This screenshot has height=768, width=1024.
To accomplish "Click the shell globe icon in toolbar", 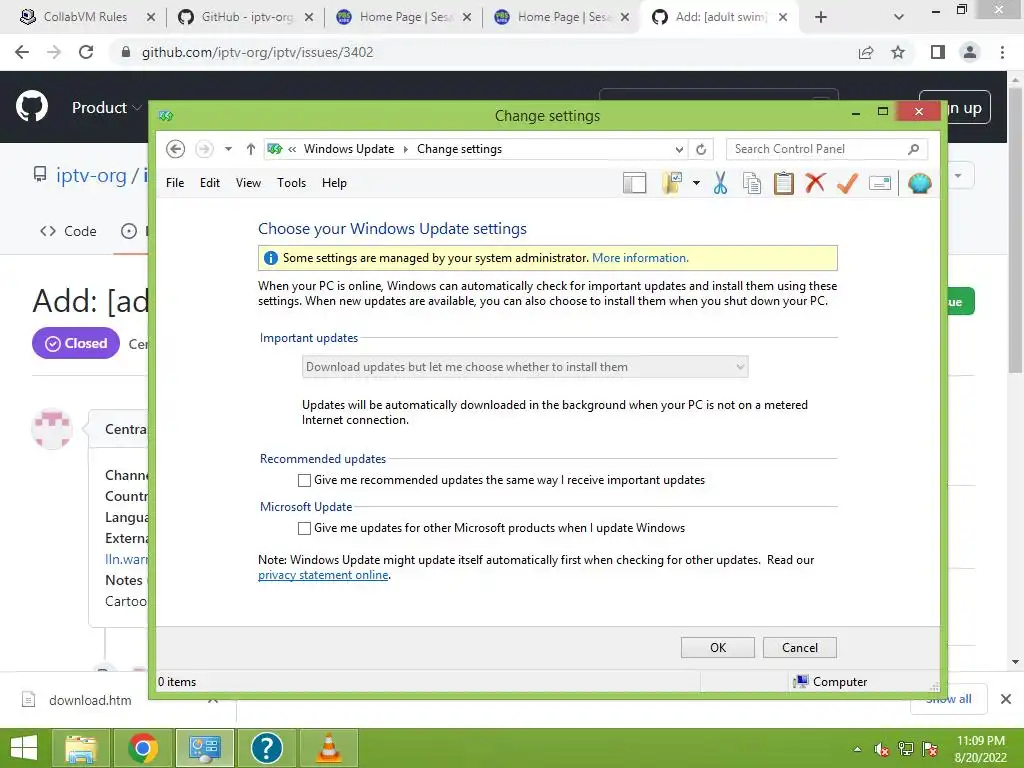I will click(920, 184).
